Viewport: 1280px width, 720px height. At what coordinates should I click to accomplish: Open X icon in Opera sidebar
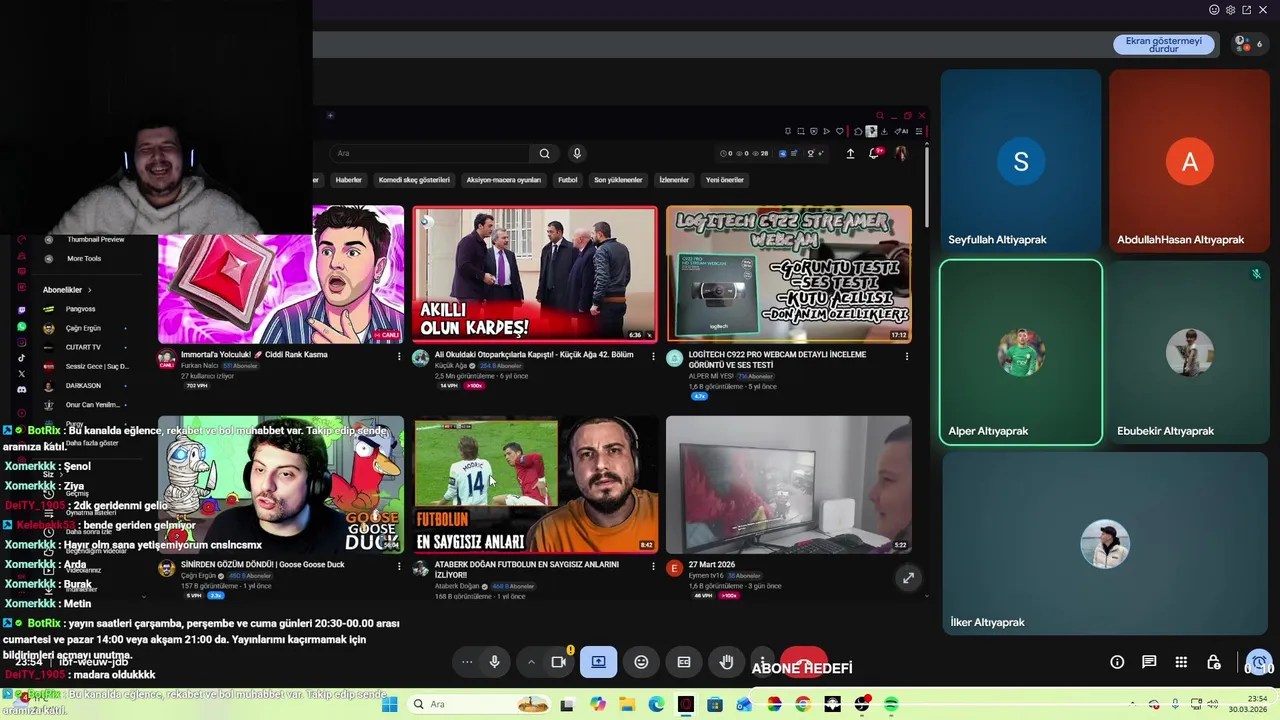pos(22,373)
